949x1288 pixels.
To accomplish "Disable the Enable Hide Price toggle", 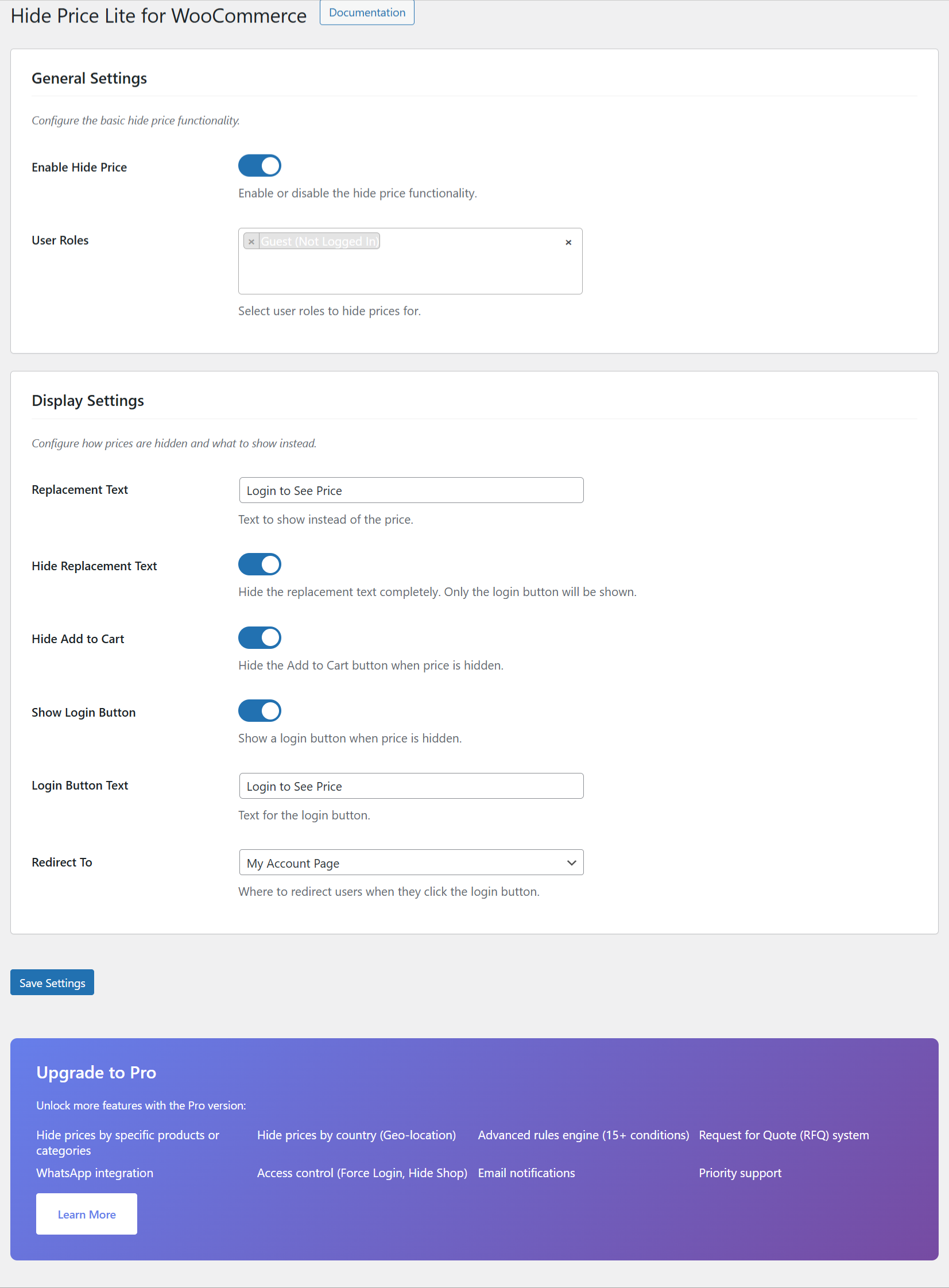I will [x=259, y=165].
